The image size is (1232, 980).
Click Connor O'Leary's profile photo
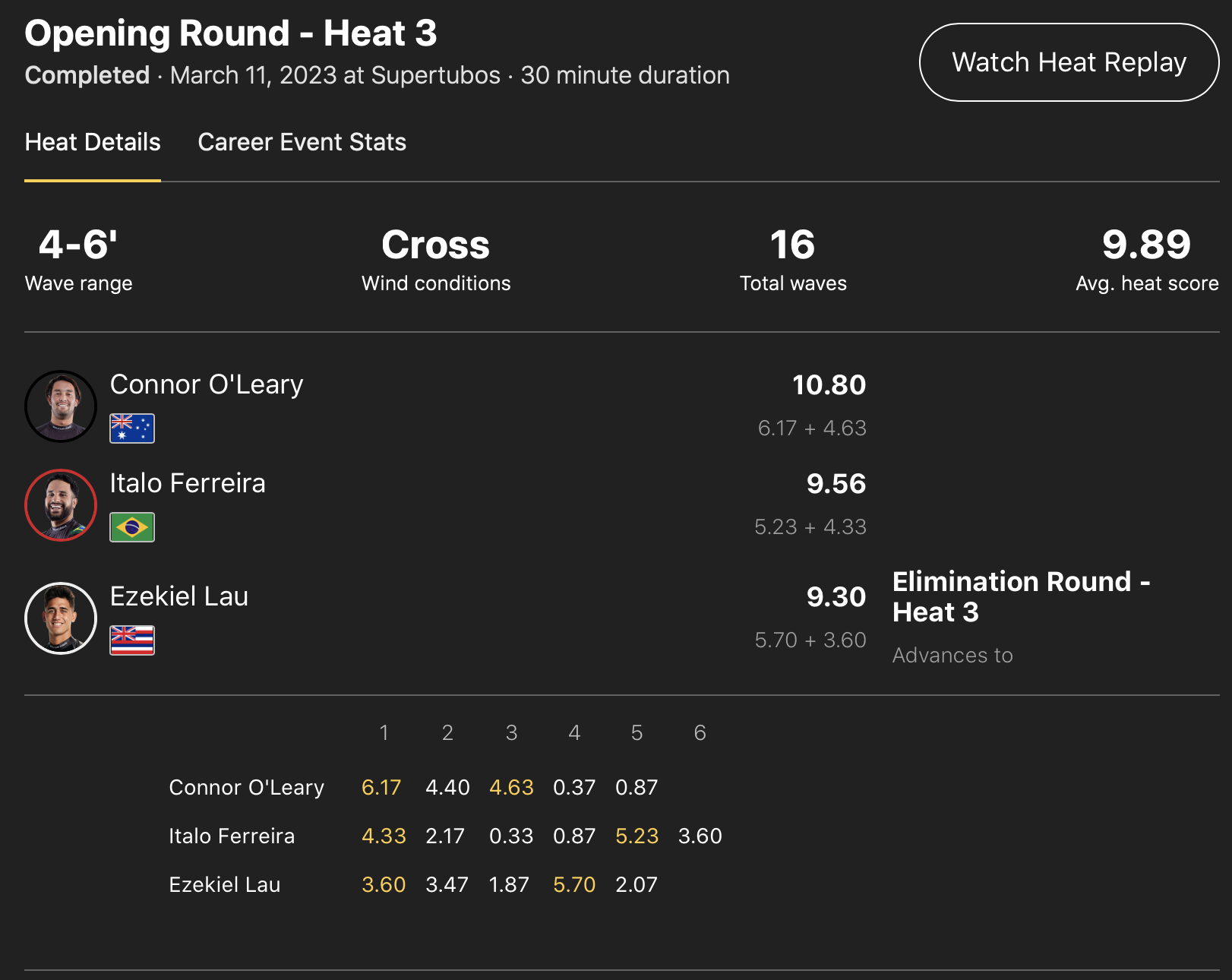[61, 406]
